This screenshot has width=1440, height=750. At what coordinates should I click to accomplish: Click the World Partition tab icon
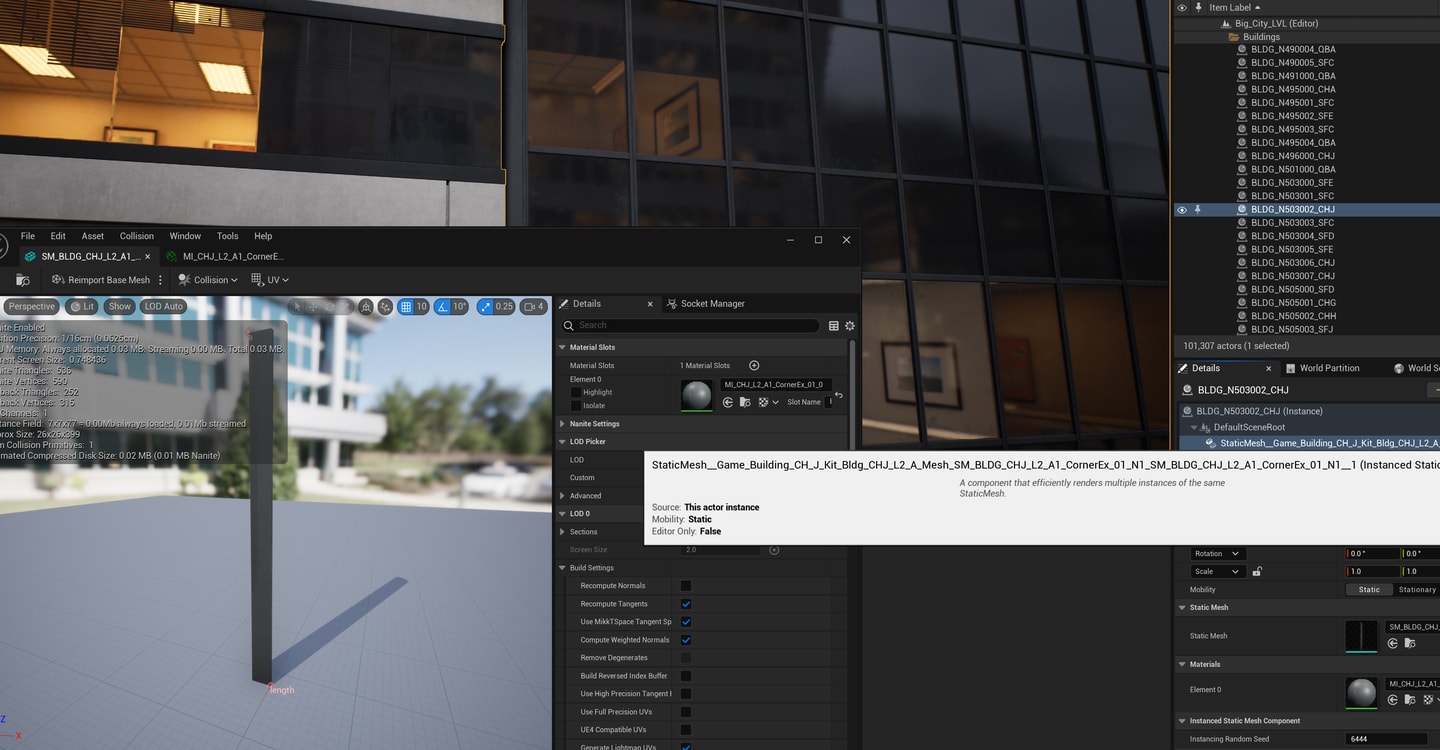[x=1290, y=368]
